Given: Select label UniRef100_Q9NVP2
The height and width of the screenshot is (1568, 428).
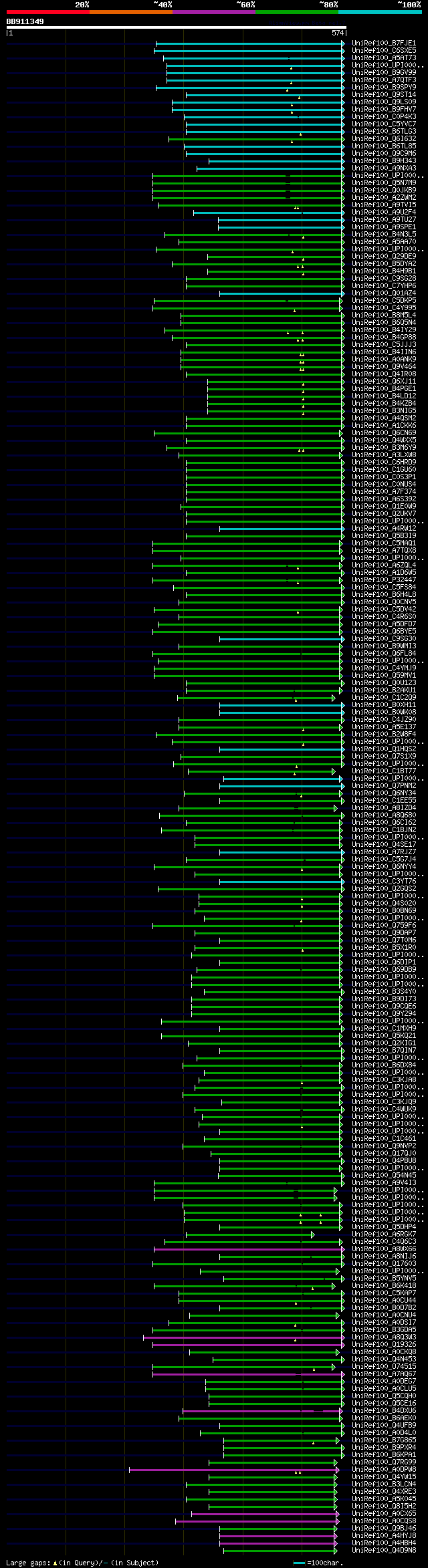Looking at the screenshot, I should (384, 1146).
